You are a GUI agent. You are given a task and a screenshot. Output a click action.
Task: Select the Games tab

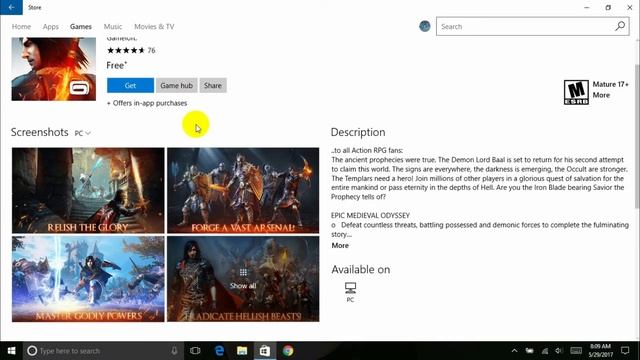pos(81,27)
